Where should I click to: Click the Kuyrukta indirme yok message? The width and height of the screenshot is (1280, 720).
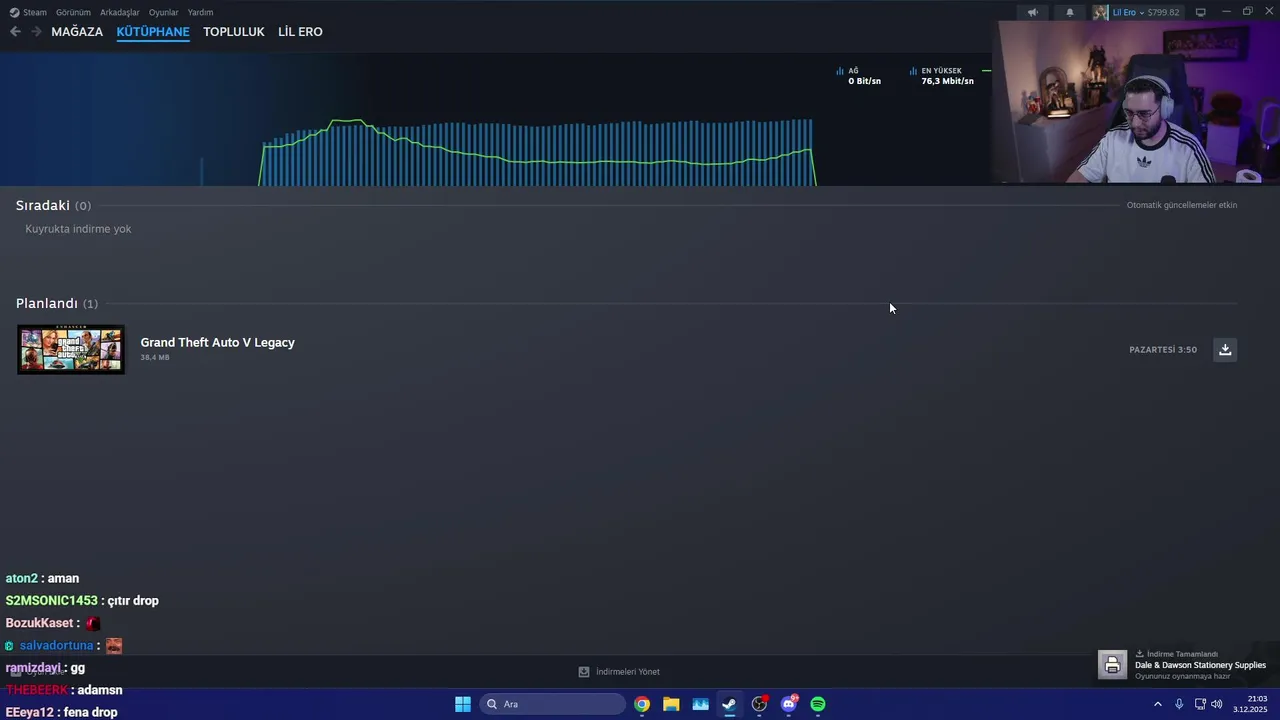coord(78,229)
